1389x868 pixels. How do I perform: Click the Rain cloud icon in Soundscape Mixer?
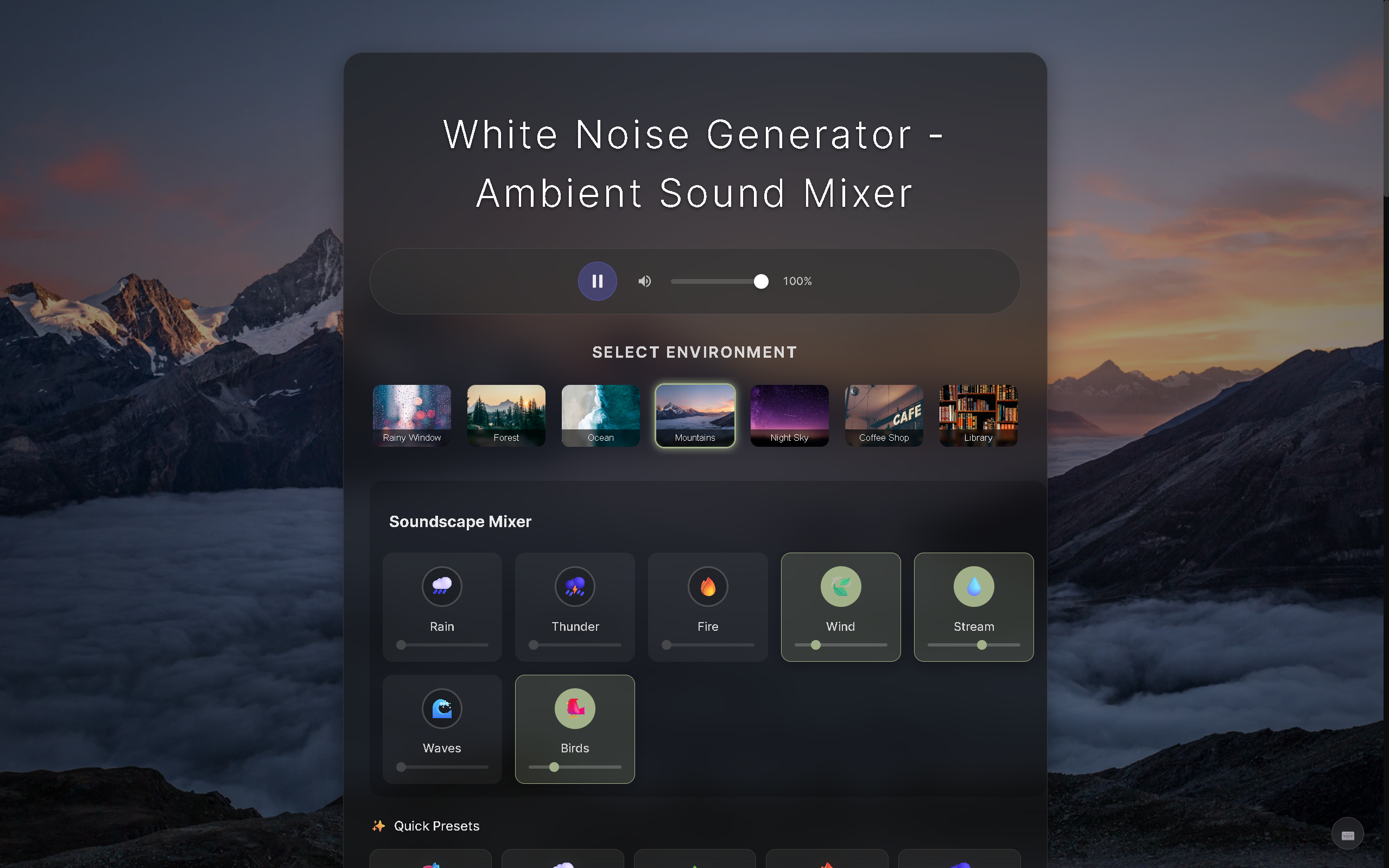(x=442, y=586)
